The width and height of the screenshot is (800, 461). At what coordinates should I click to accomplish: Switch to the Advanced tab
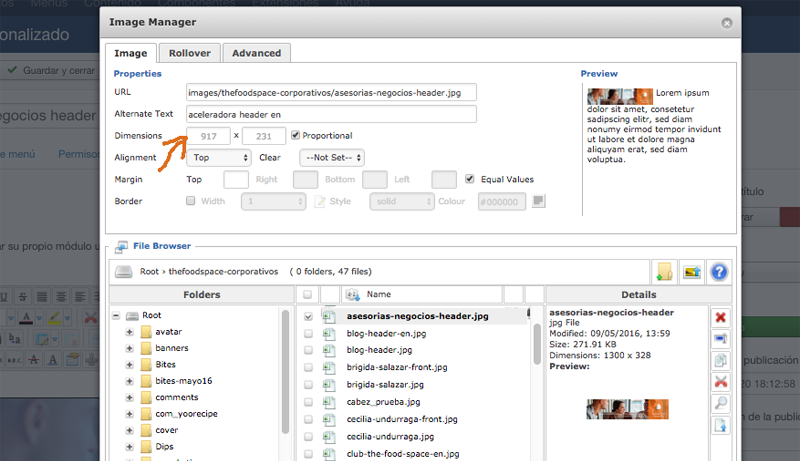point(257,53)
